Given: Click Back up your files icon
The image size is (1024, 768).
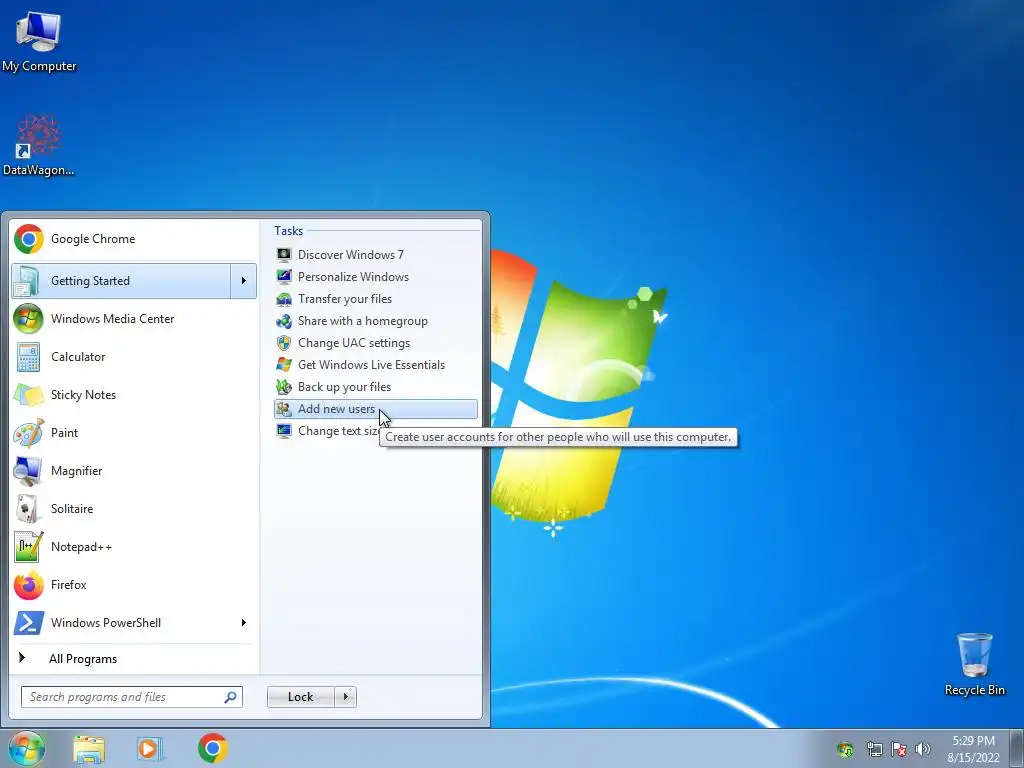Looking at the screenshot, I should [x=283, y=387].
